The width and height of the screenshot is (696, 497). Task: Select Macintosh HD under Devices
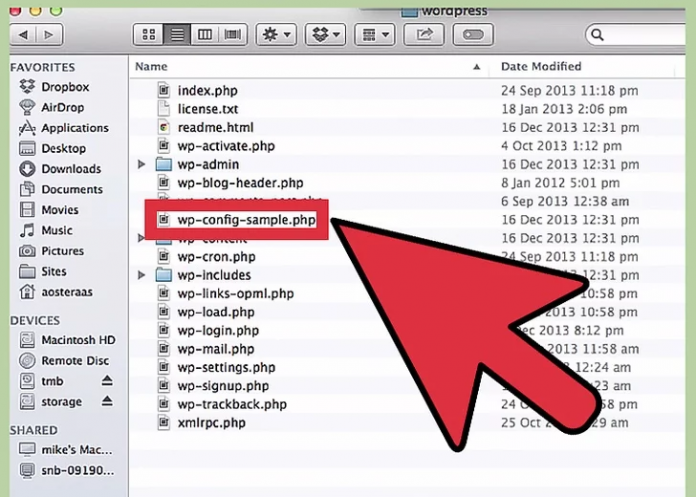tap(77, 340)
